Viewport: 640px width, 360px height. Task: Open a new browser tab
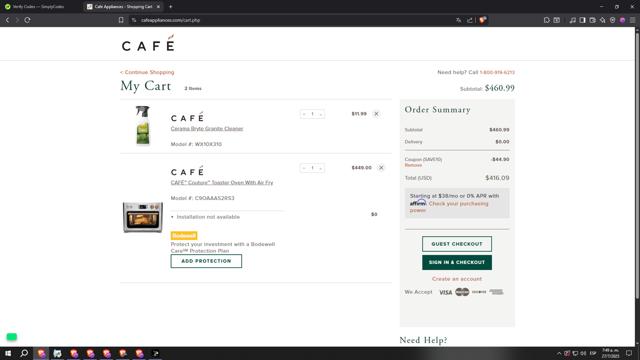tap(171, 7)
